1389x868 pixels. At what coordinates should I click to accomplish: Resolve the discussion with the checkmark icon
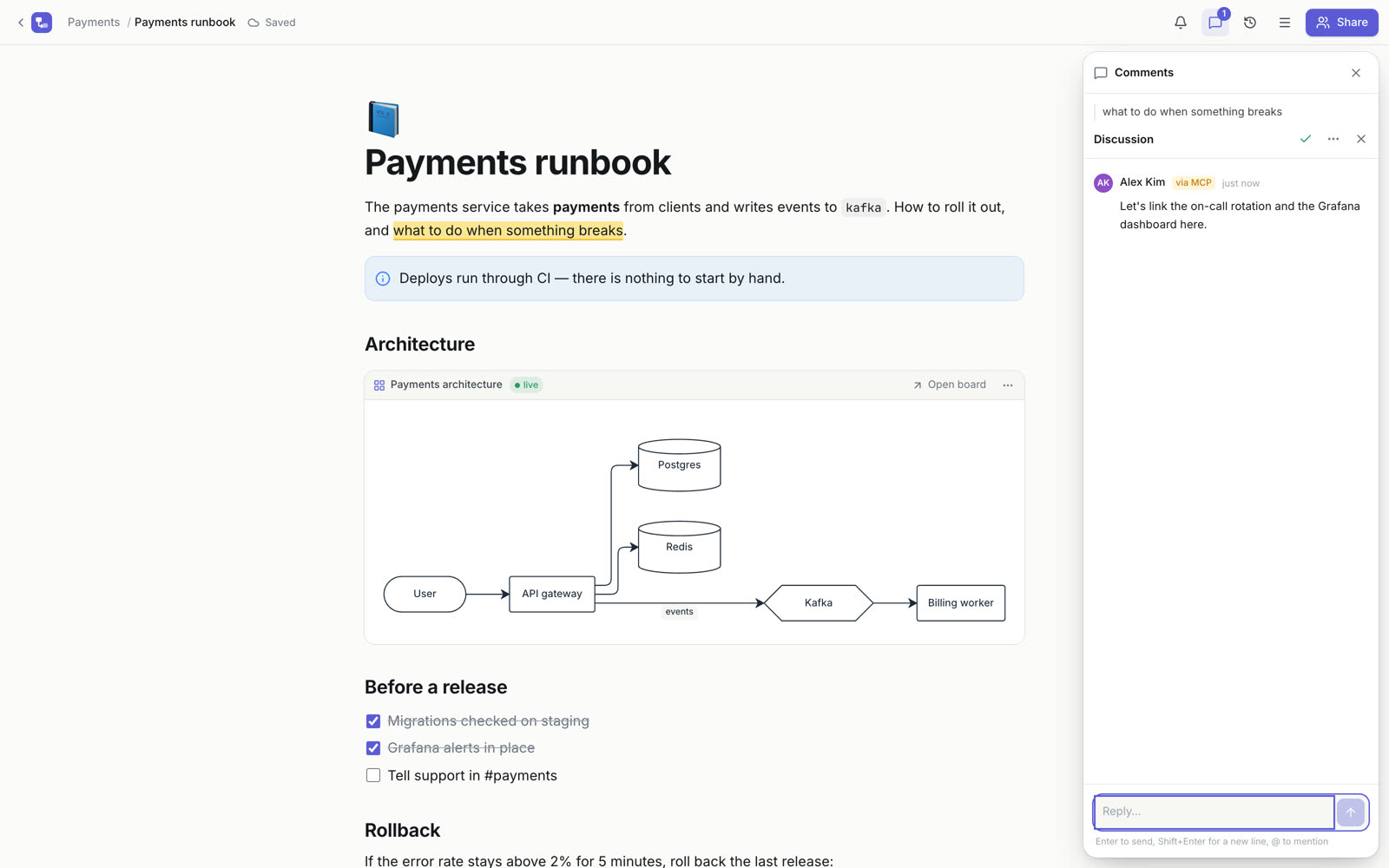click(x=1306, y=139)
